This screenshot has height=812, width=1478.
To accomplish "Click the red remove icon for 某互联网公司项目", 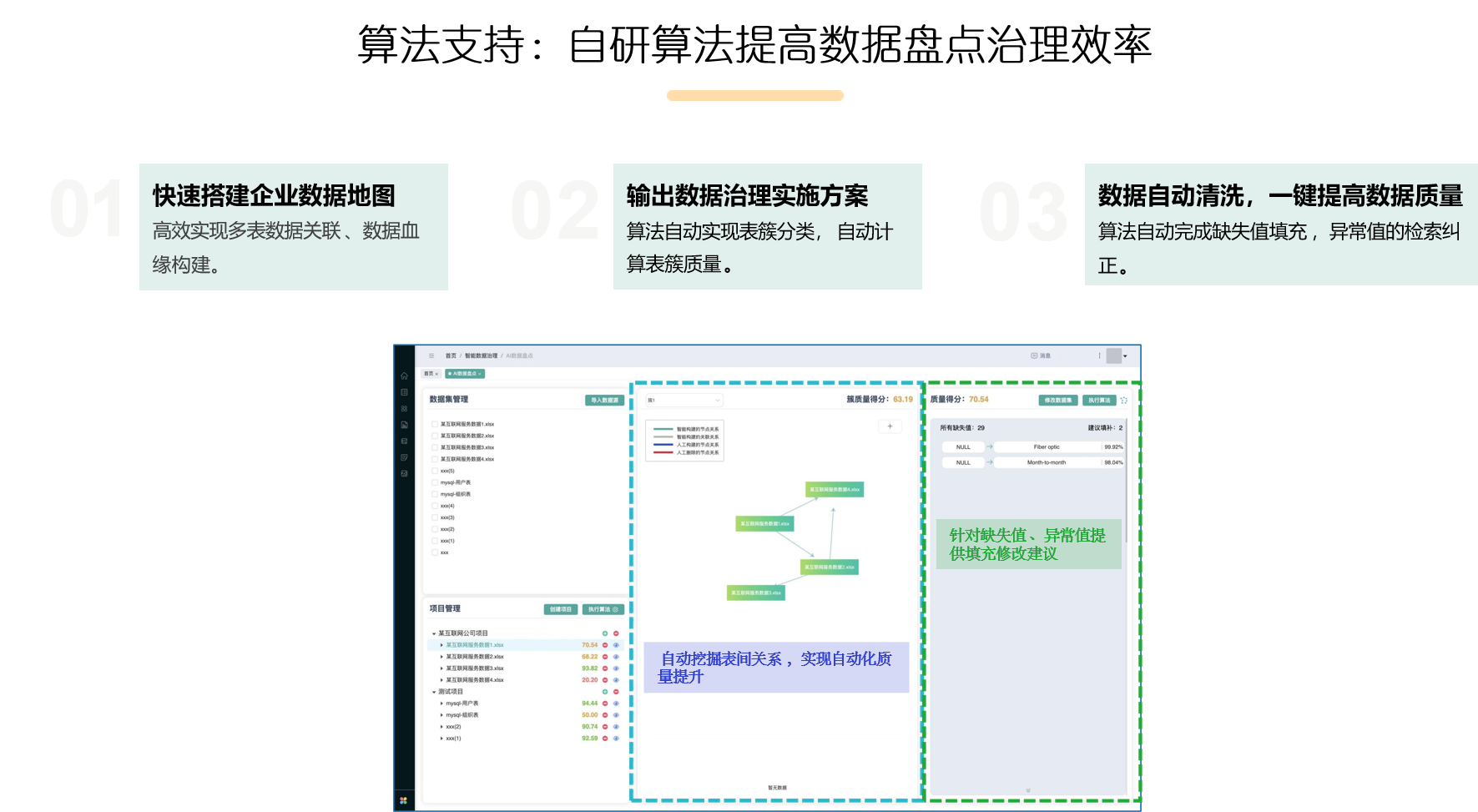I will click(x=616, y=633).
